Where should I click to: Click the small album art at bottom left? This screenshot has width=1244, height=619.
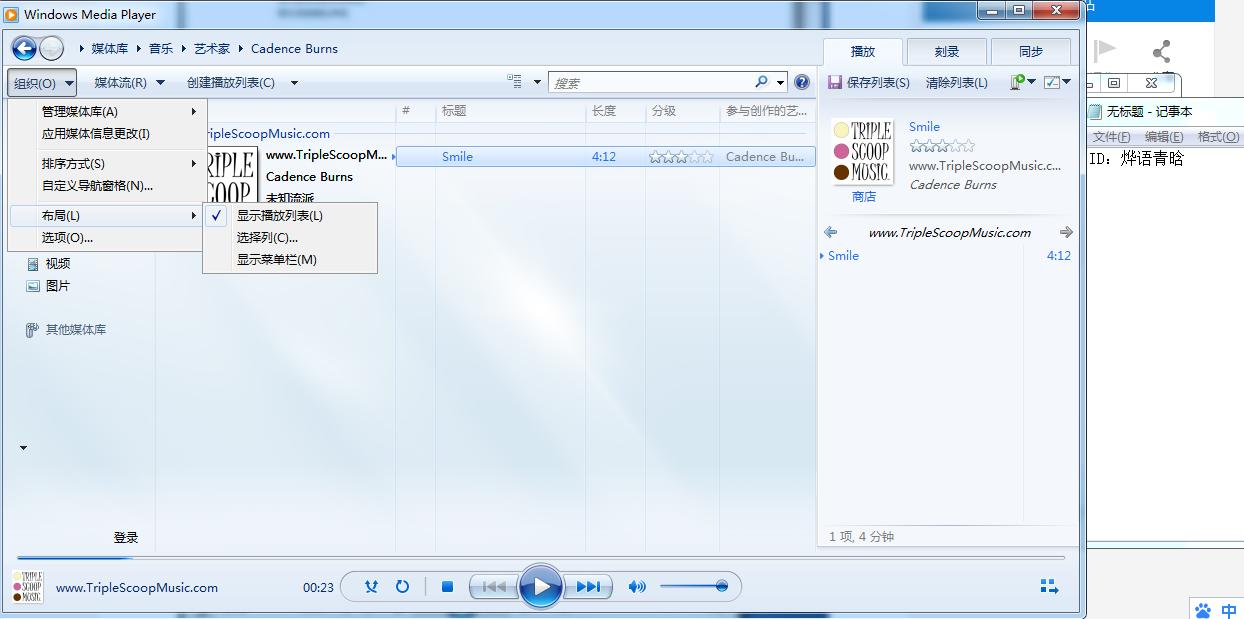27,587
